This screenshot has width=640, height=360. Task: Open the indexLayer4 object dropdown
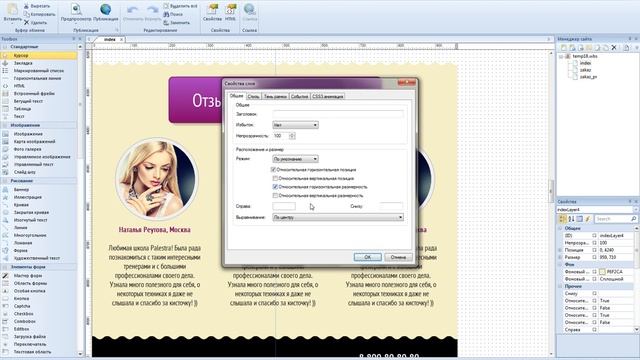pyautogui.click(x=636, y=209)
